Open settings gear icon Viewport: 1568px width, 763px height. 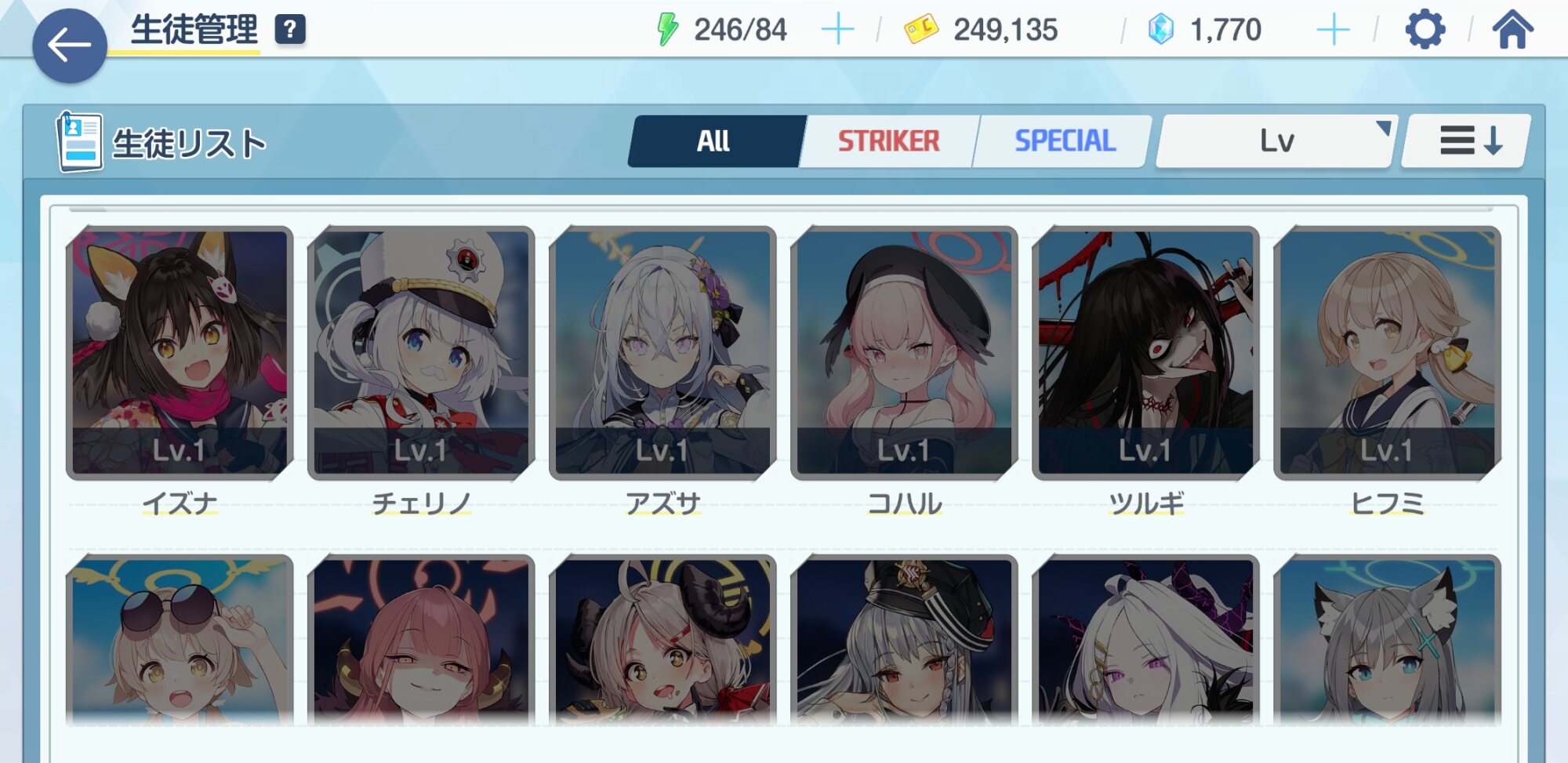click(x=1425, y=30)
